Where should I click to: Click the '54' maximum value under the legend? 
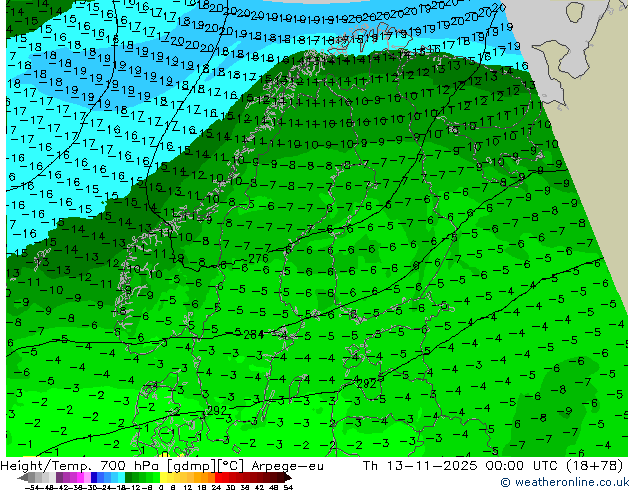pos(287,487)
